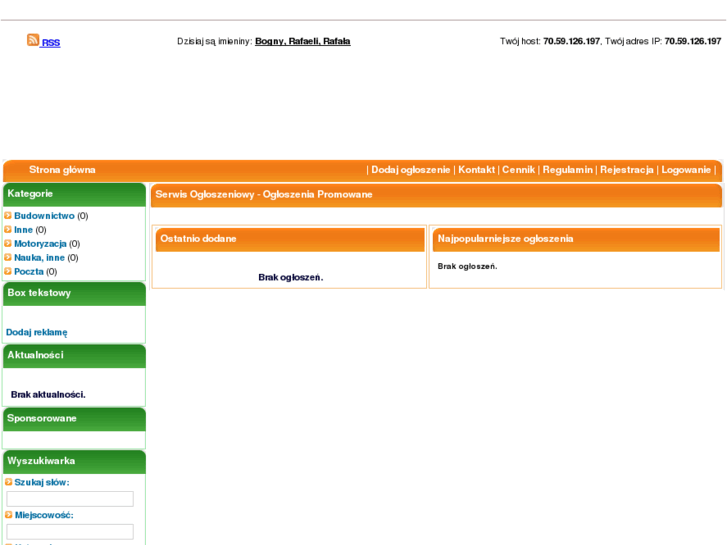
Task: Open the Cennik page
Action: point(518,170)
